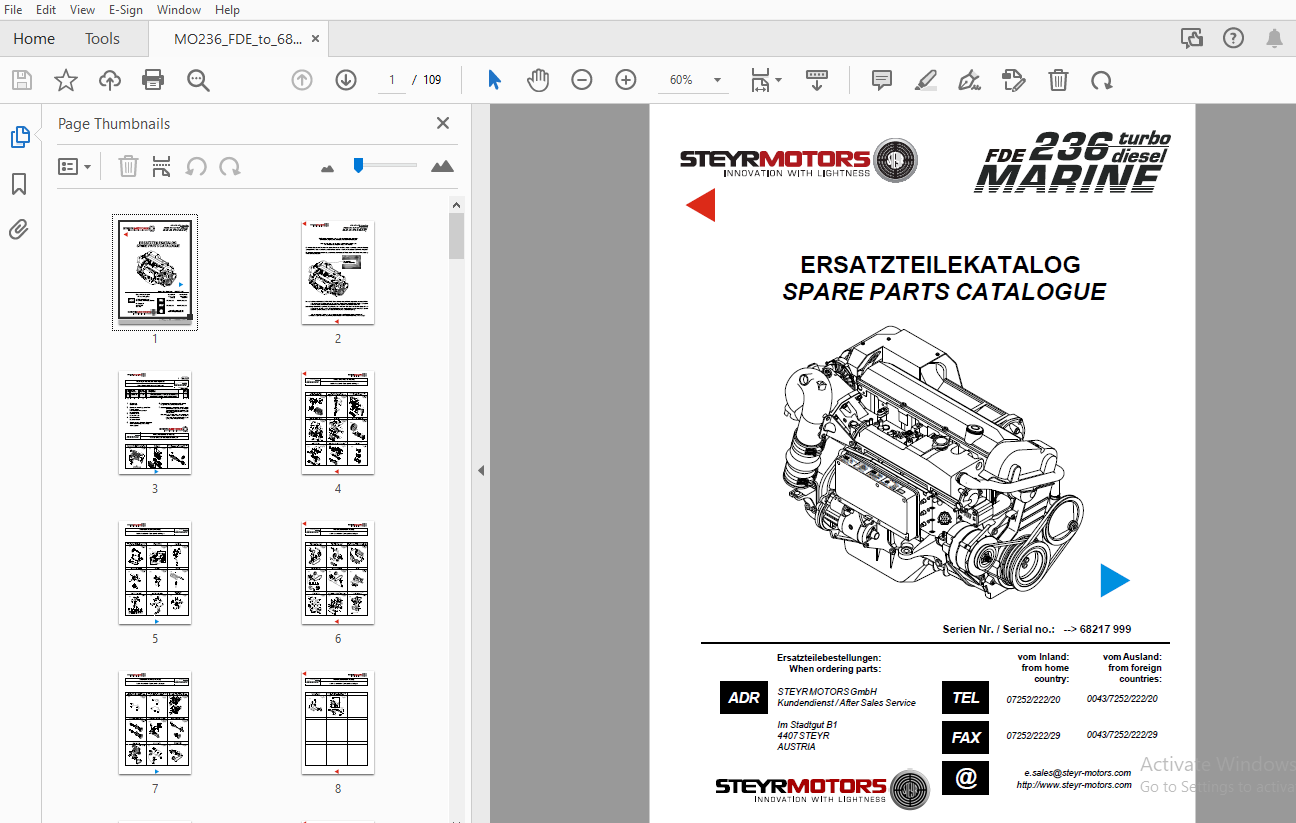Go to previous page arrow
The width and height of the screenshot is (1296, 823).
click(302, 80)
